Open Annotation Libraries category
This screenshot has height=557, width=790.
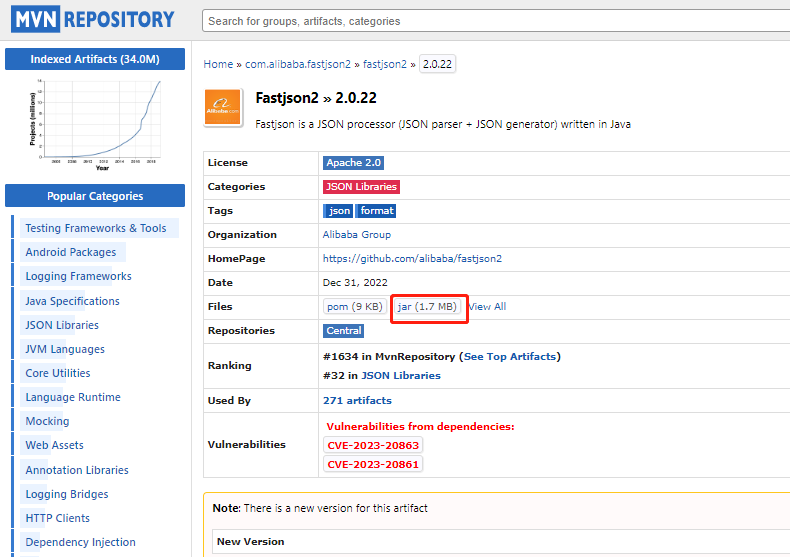77,470
